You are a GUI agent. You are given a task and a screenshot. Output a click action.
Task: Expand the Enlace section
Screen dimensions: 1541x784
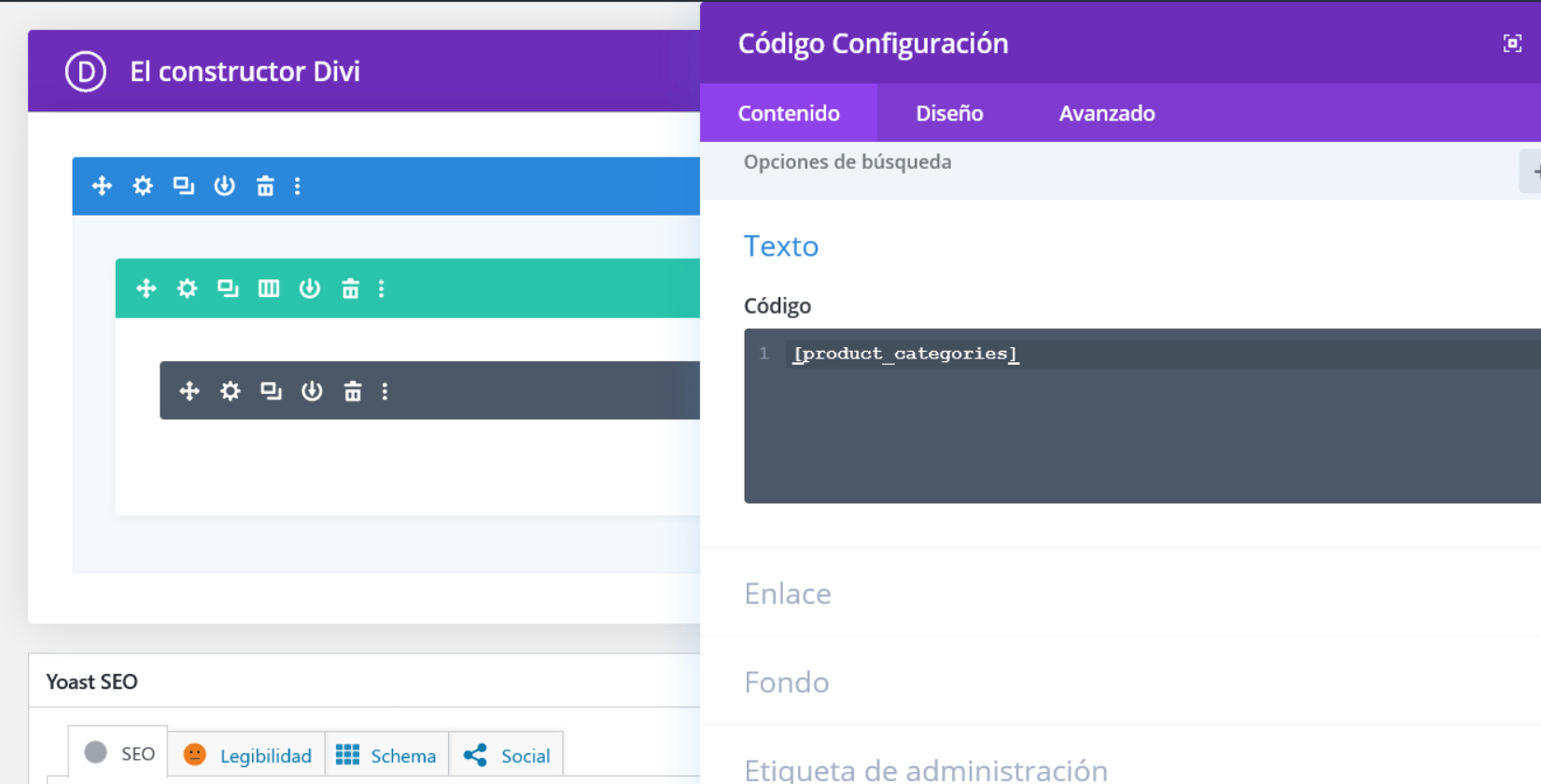coord(788,594)
